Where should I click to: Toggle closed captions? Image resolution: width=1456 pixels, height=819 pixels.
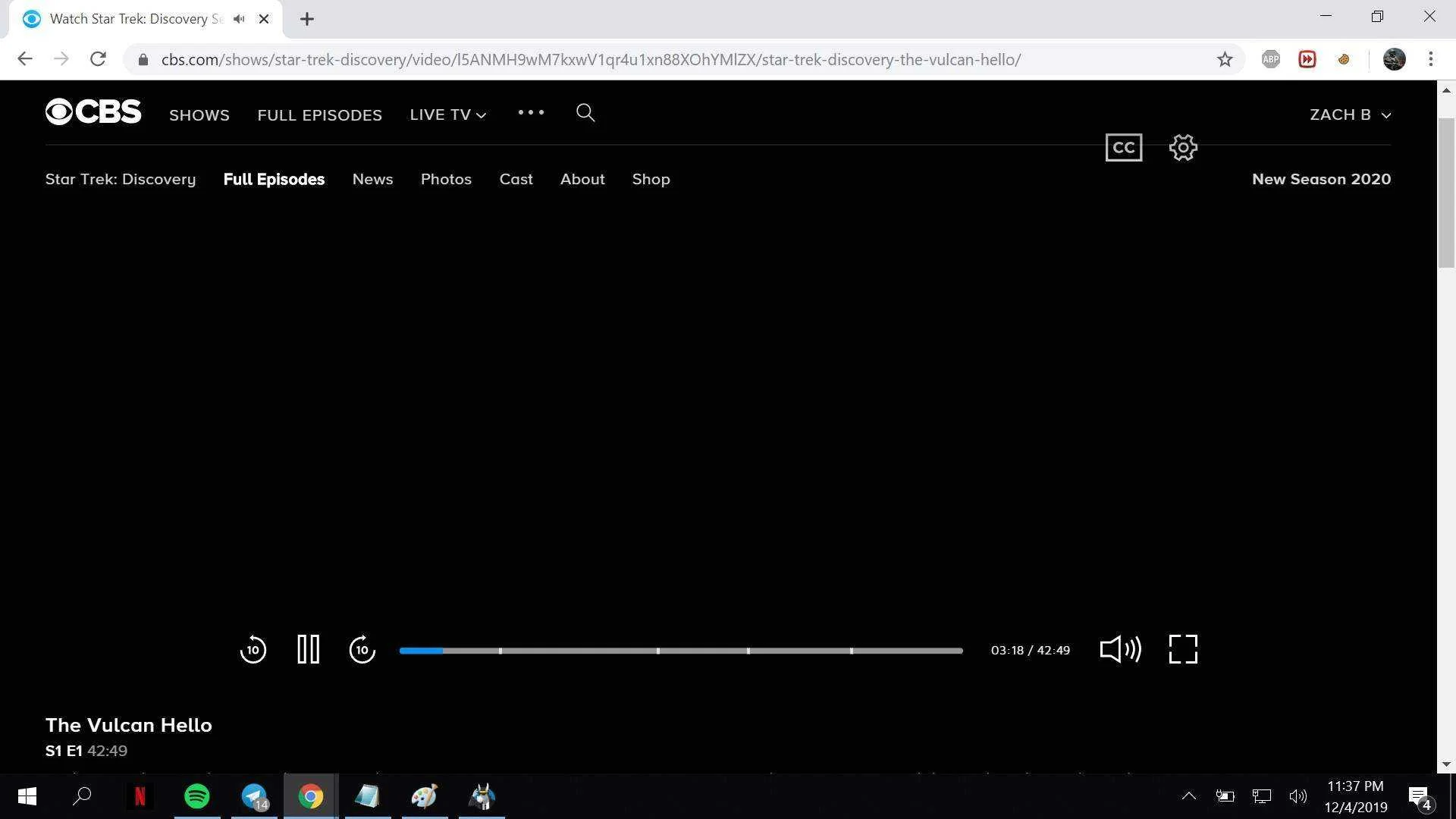click(x=1124, y=148)
